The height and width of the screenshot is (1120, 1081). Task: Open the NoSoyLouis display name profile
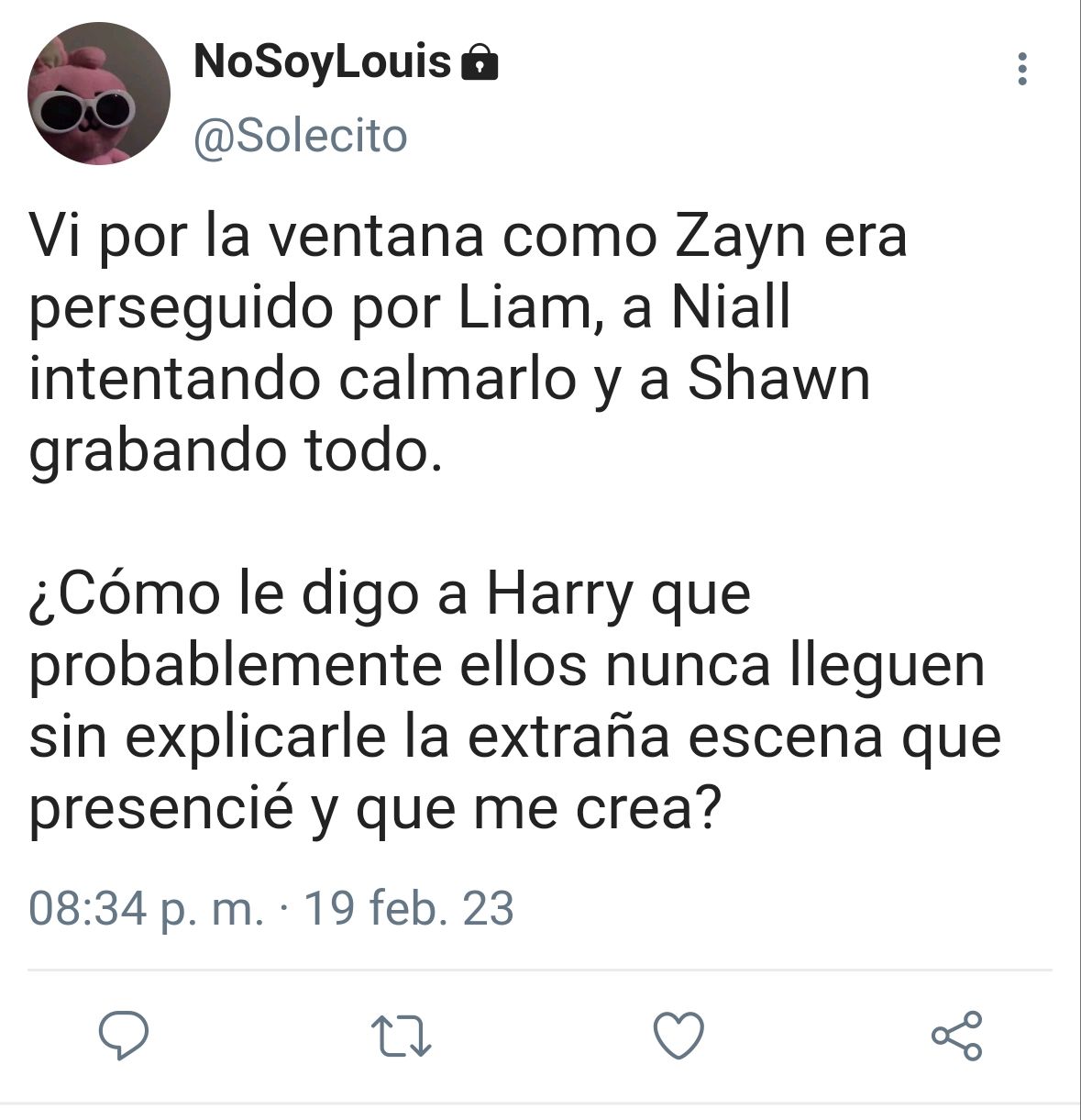tap(323, 62)
